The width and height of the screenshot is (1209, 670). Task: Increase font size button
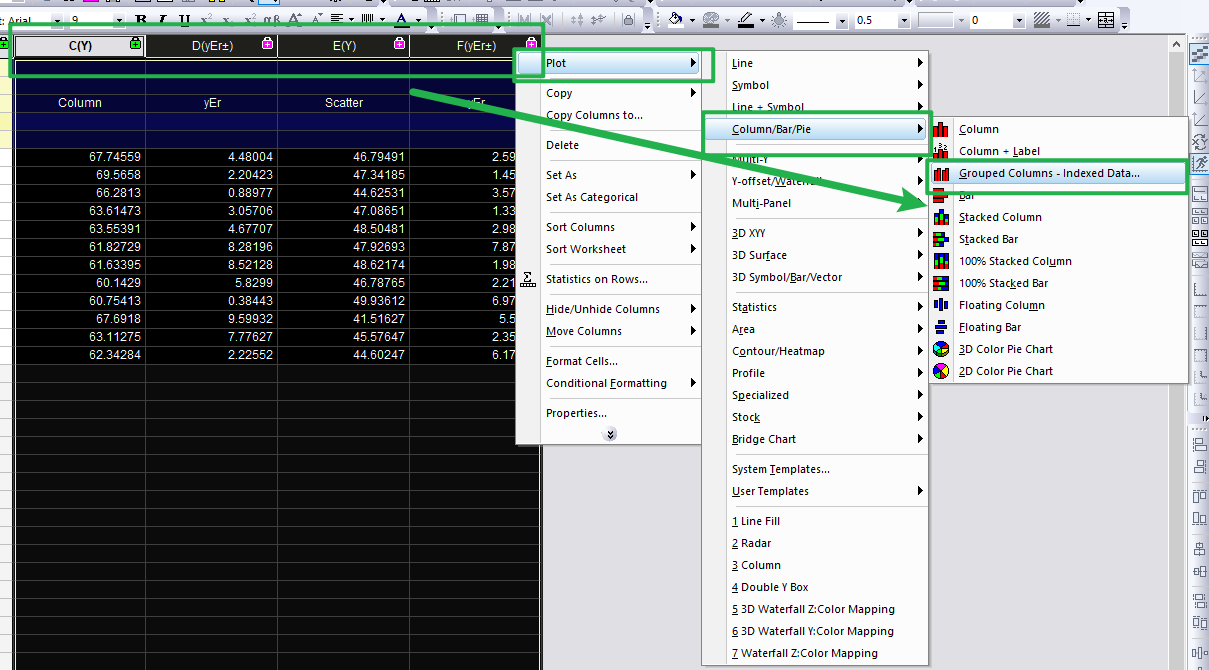coord(295,19)
